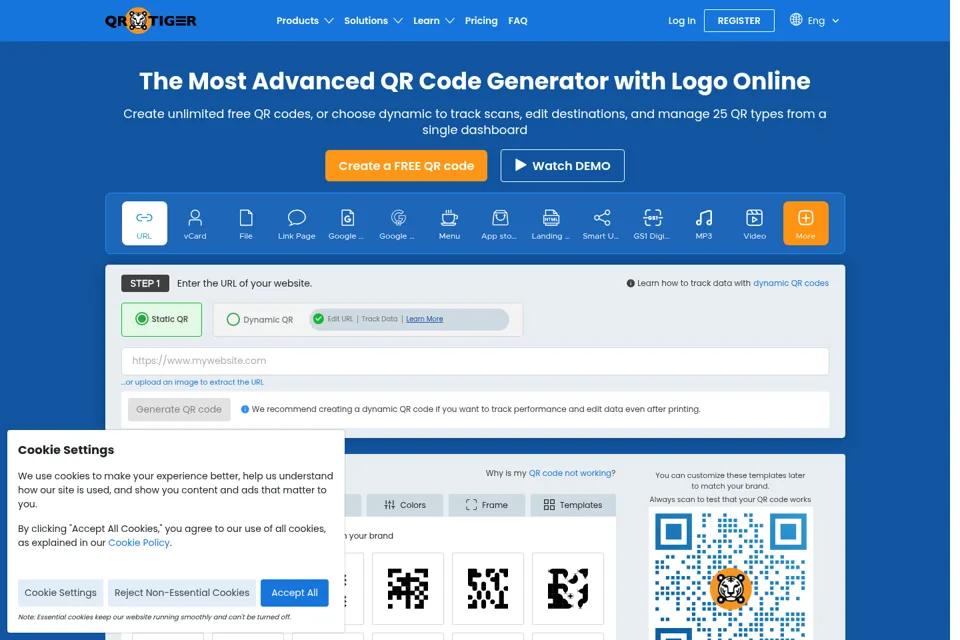
Task: Click the Learn More link
Action: click(424, 319)
